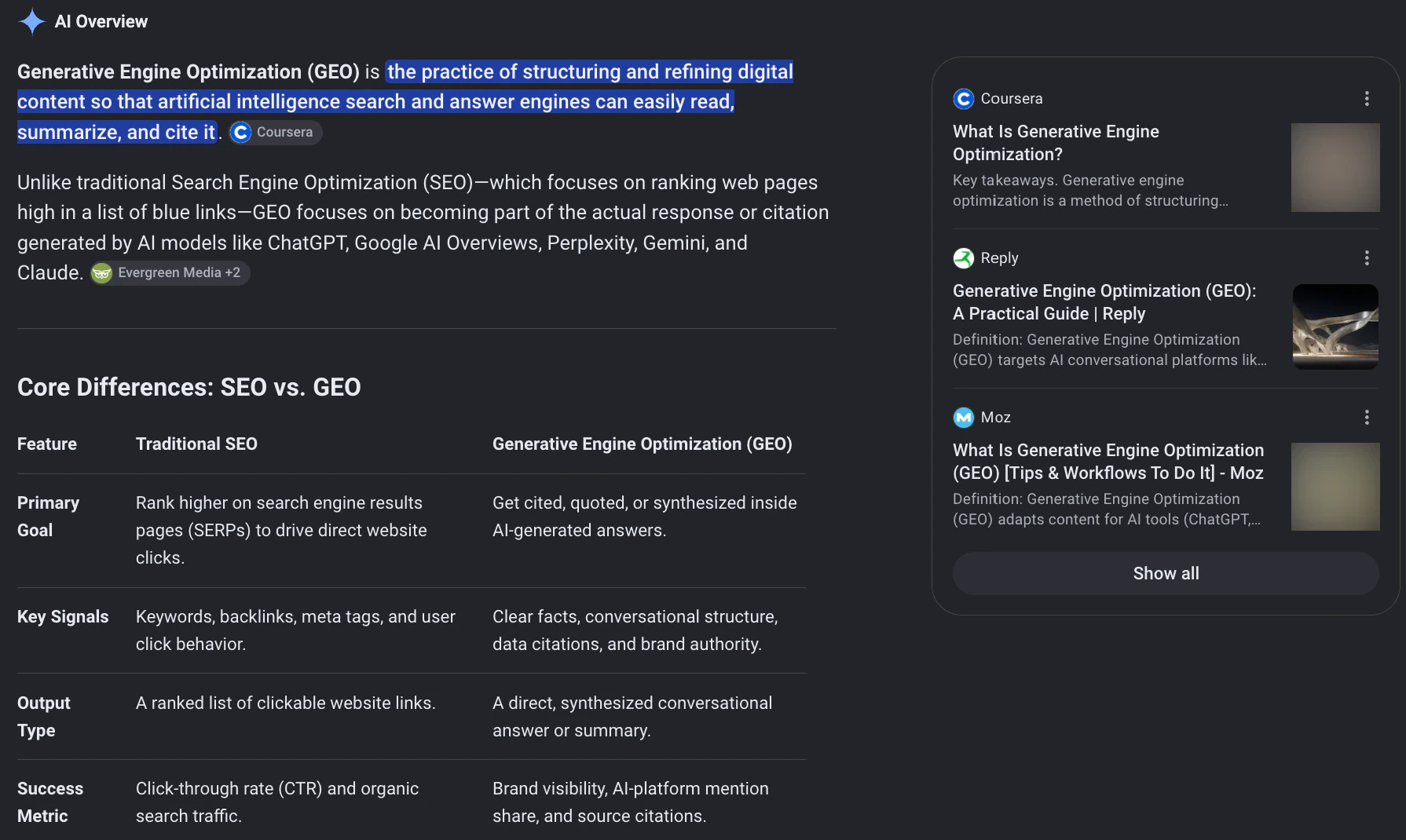This screenshot has width=1406, height=840.
Task: Click the 'Generative Engine Optimization (GEO)' column header
Action: (x=642, y=444)
